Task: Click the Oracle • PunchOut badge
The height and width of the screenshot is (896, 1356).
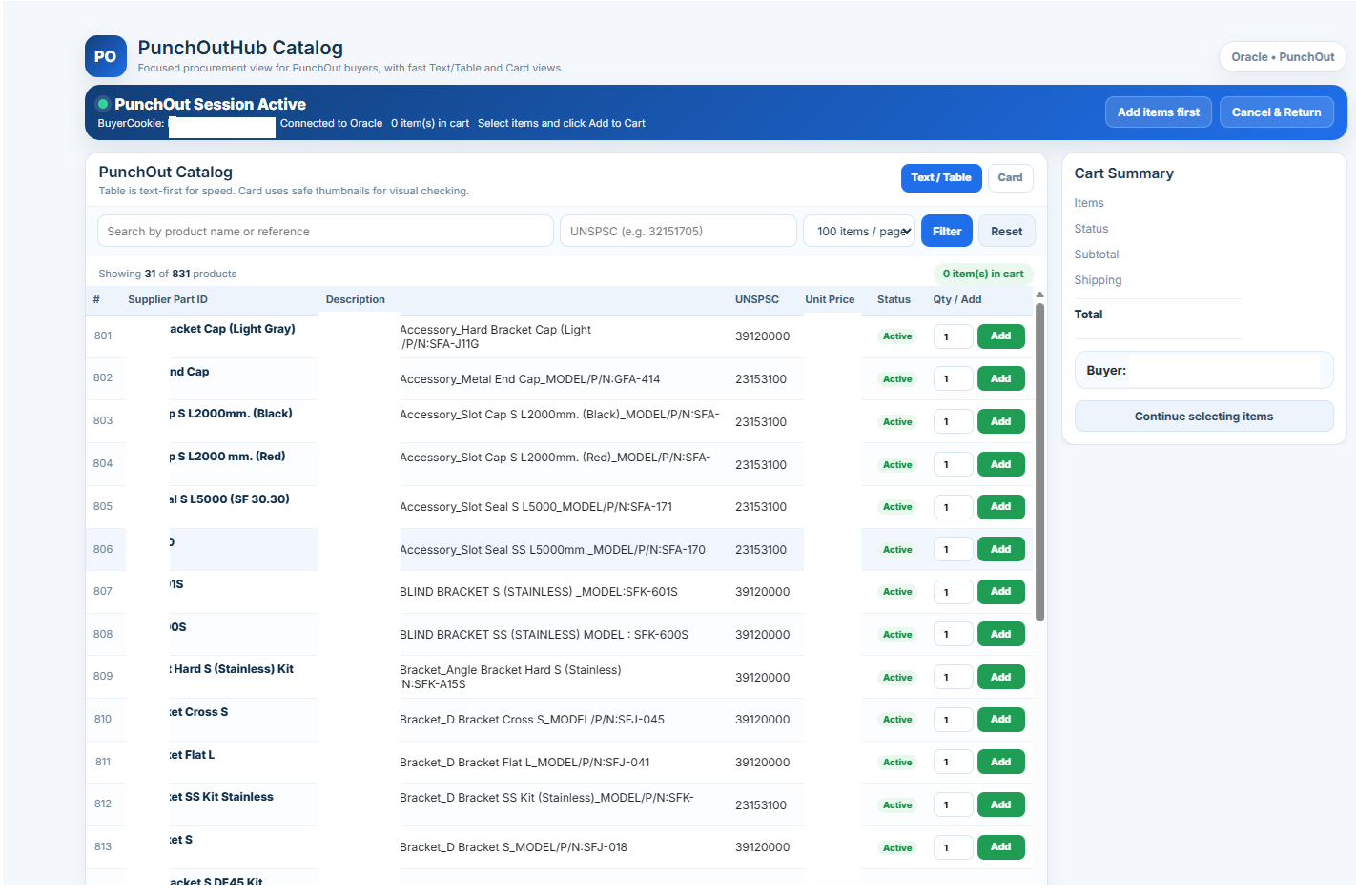Action: click(1283, 57)
